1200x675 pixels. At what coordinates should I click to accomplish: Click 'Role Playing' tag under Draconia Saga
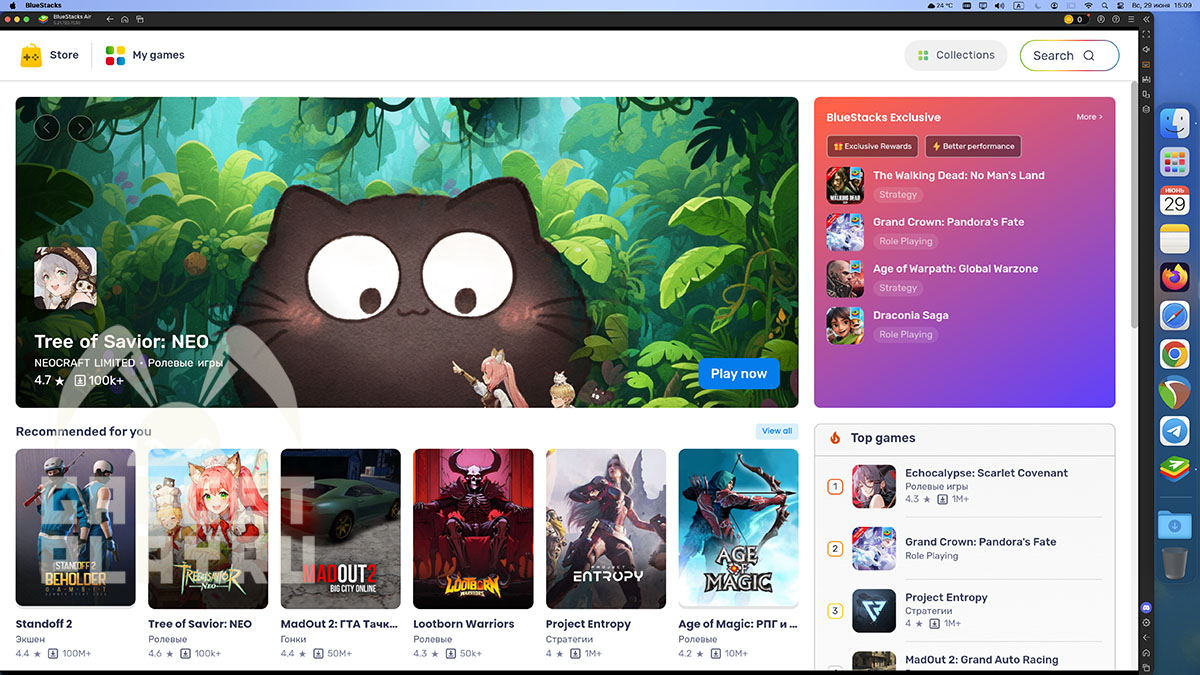point(906,335)
